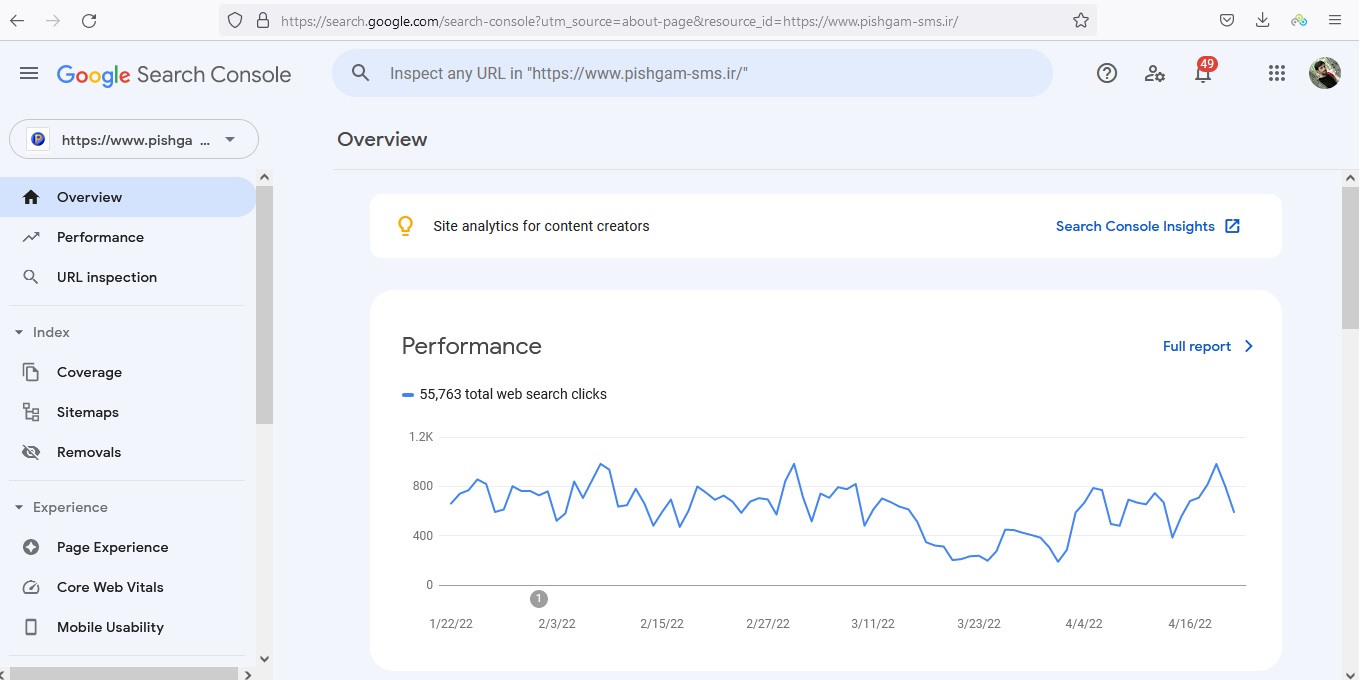Click the padlock site info icon
The image size is (1364, 680).
tap(263, 20)
